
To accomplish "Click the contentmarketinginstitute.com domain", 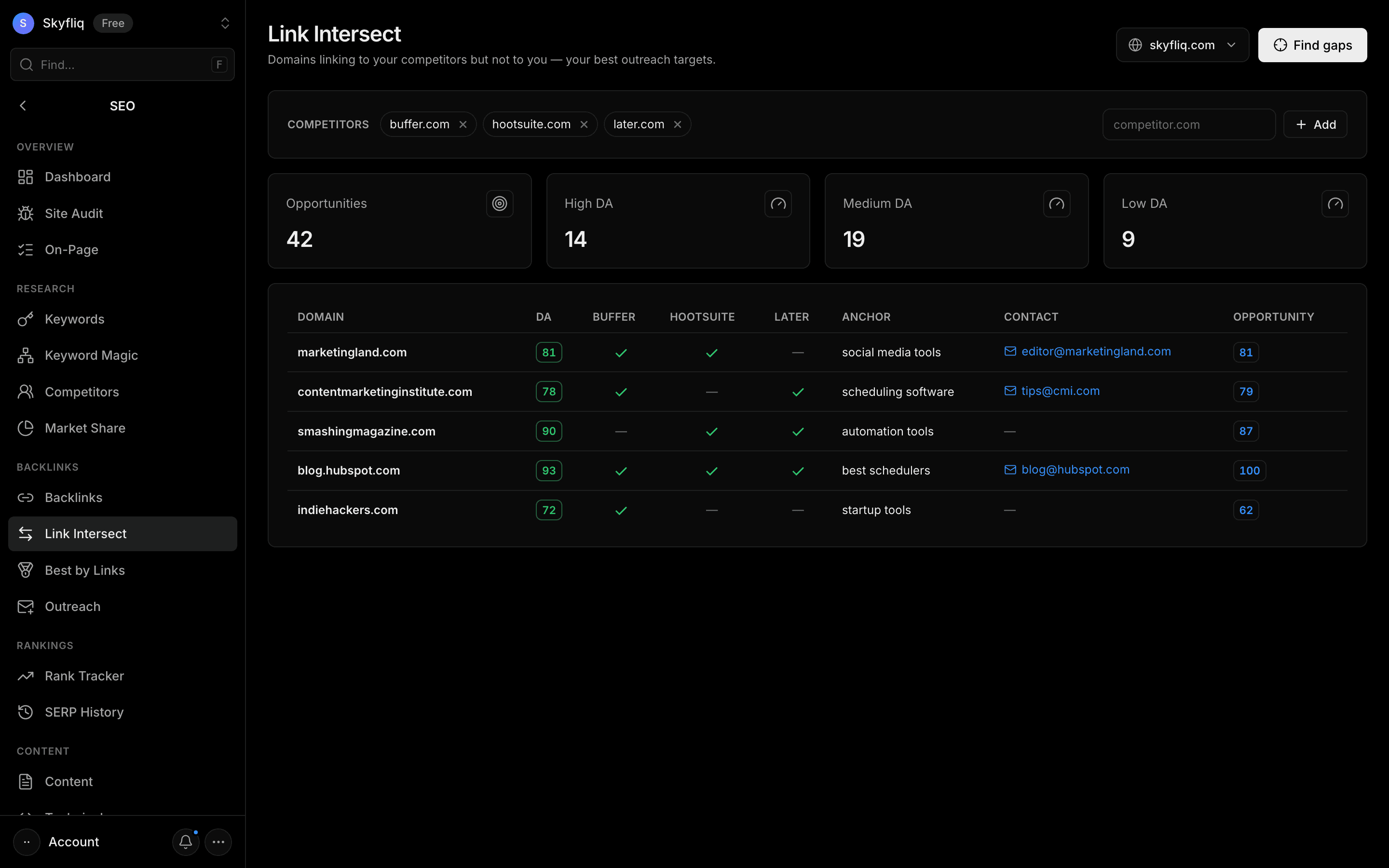I will [x=384, y=392].
